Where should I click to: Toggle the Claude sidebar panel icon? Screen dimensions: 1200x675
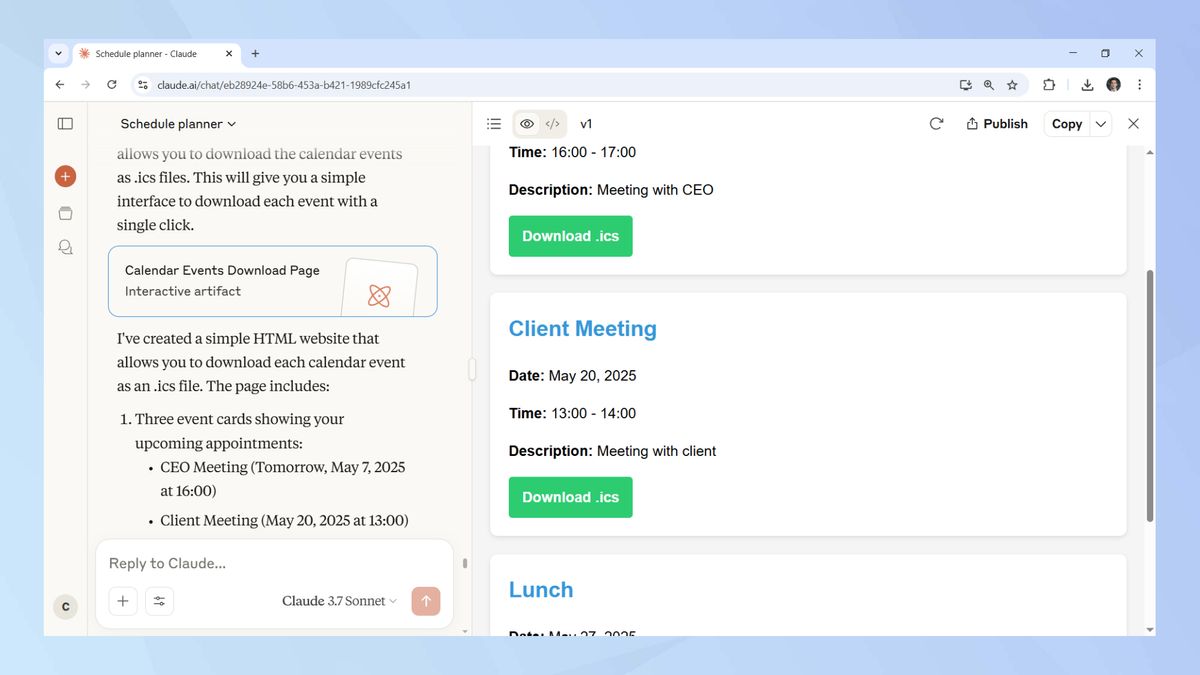coord(65,124)
